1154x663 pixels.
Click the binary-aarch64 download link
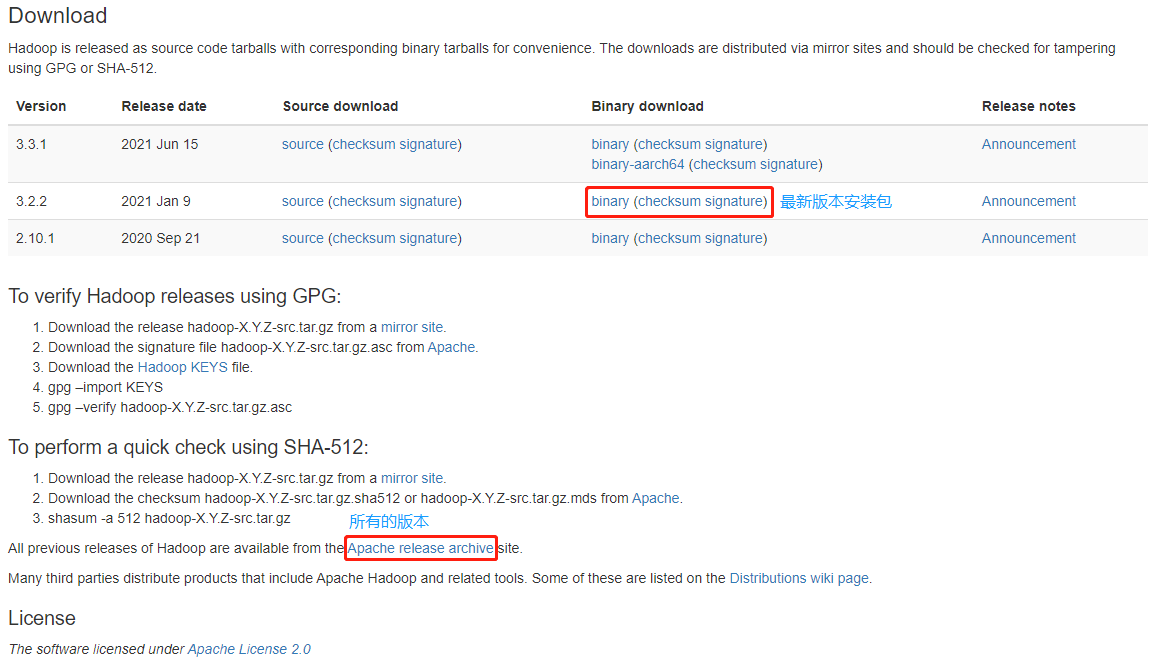pyautogui.click(x=638, y=164)
